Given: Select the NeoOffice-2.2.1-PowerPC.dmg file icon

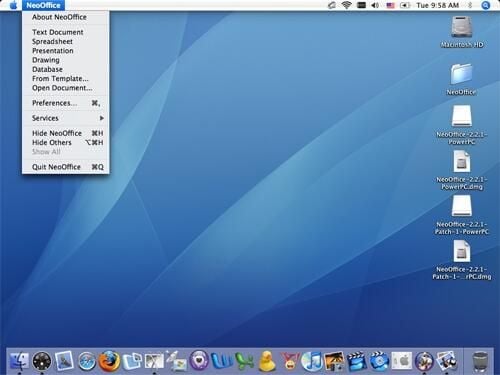Looking at the screenshot, I should click(x=462, y=161).
